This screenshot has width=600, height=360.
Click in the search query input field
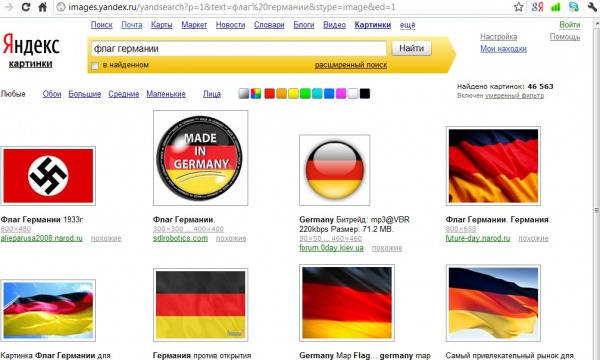coord(239,49)
